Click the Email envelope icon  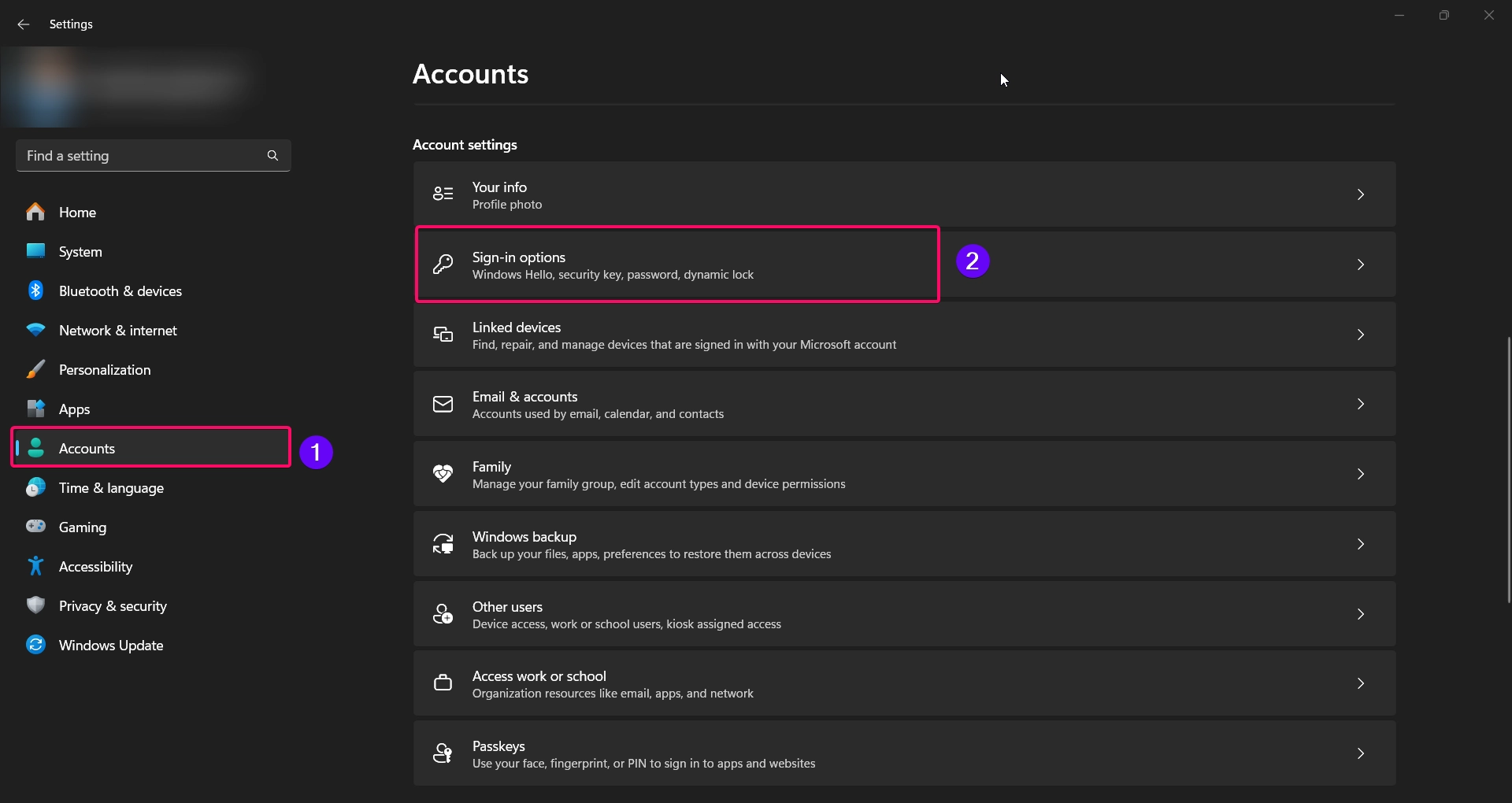443,404
